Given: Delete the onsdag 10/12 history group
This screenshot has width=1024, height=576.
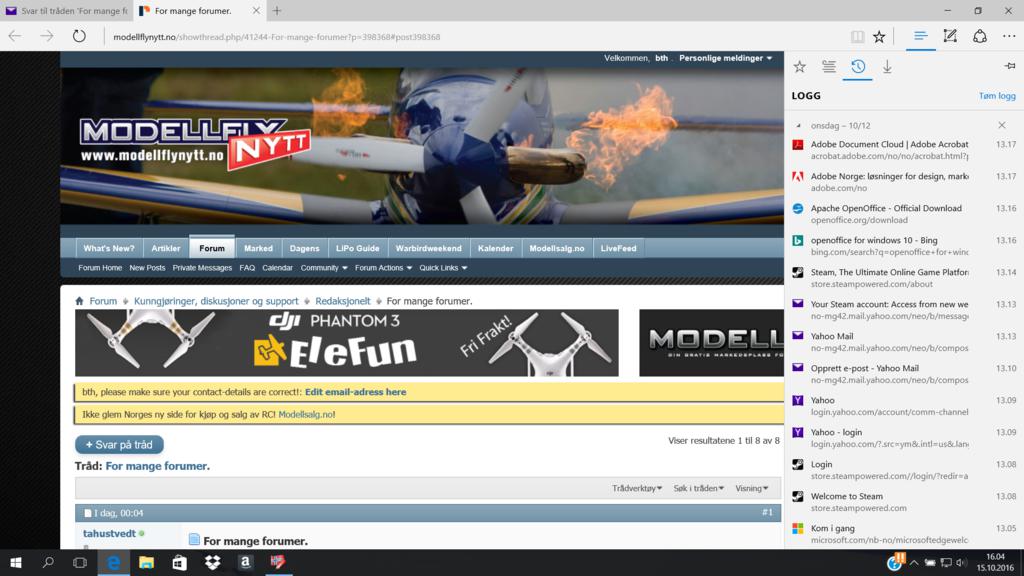Looking at the screenshot, I should [x=1002, y=126].
